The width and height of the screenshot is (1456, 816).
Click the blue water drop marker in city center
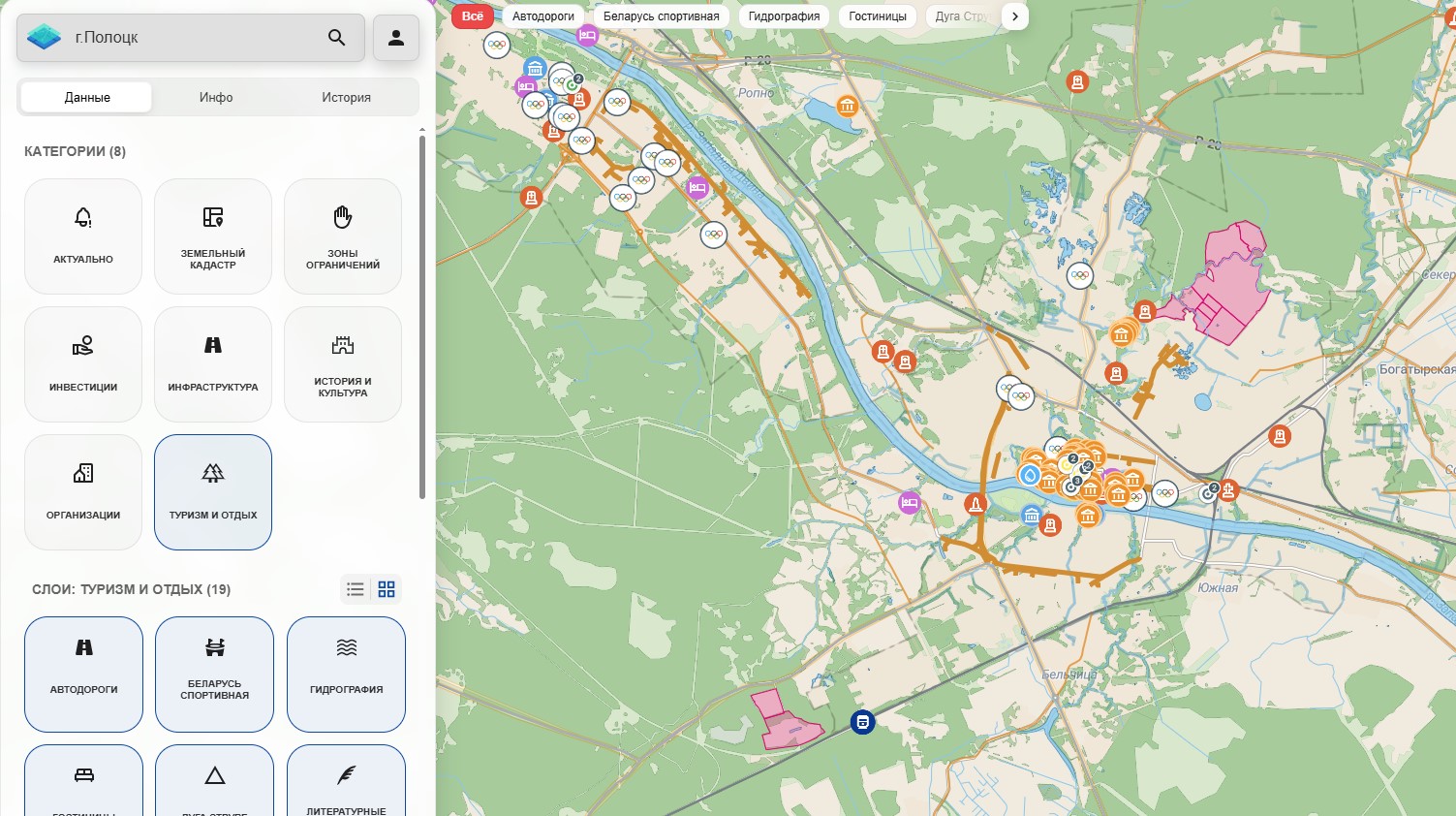1030,475
